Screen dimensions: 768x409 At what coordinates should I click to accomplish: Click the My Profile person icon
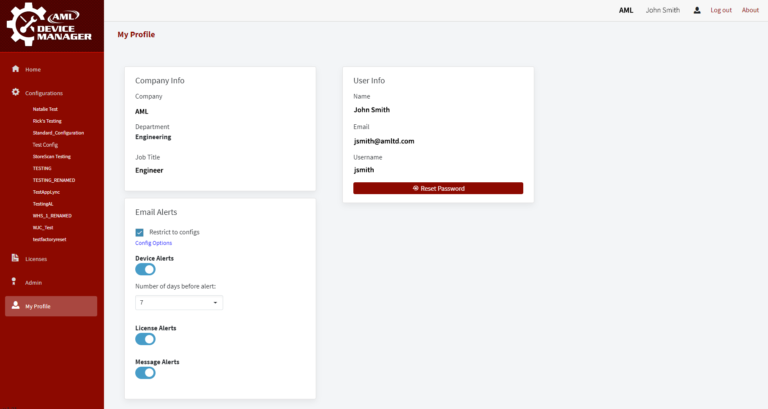point(15,306)
